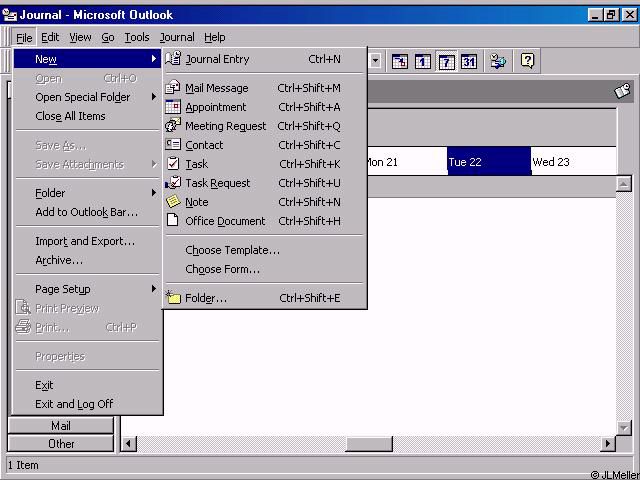Open the Edit menu

point(50,38)
